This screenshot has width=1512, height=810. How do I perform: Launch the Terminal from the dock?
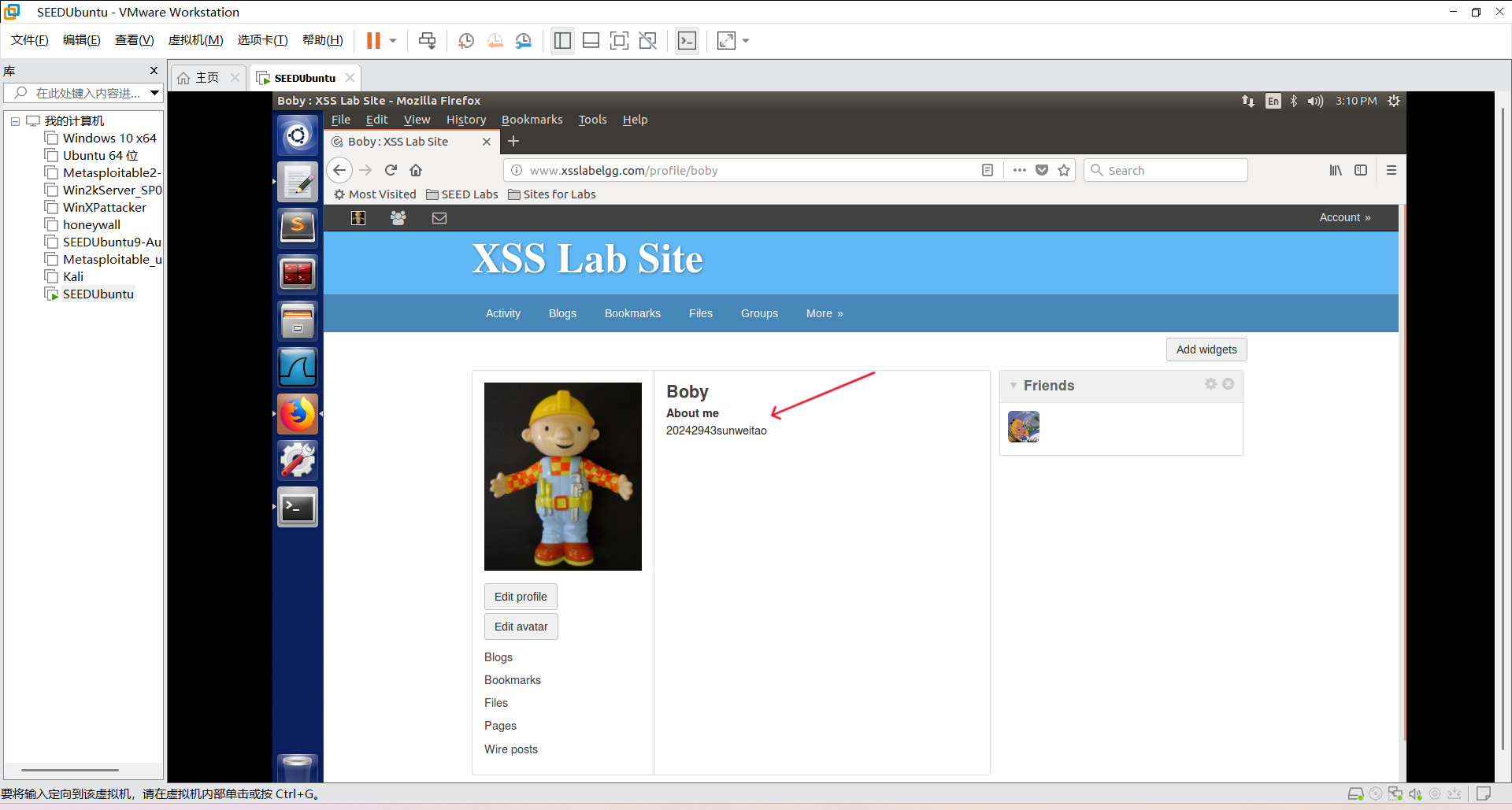(298, 507)
